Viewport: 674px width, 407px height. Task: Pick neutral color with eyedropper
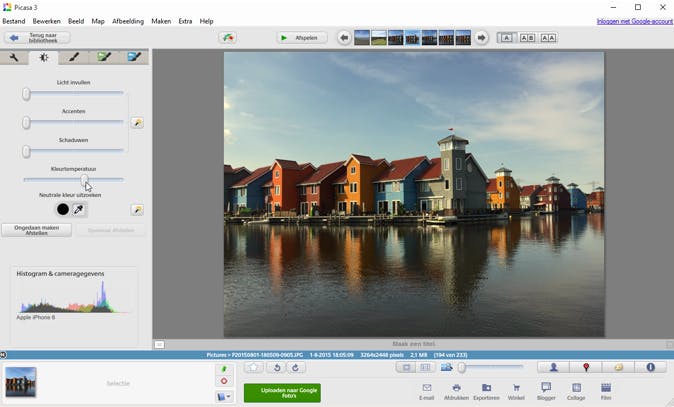(79, 210)
